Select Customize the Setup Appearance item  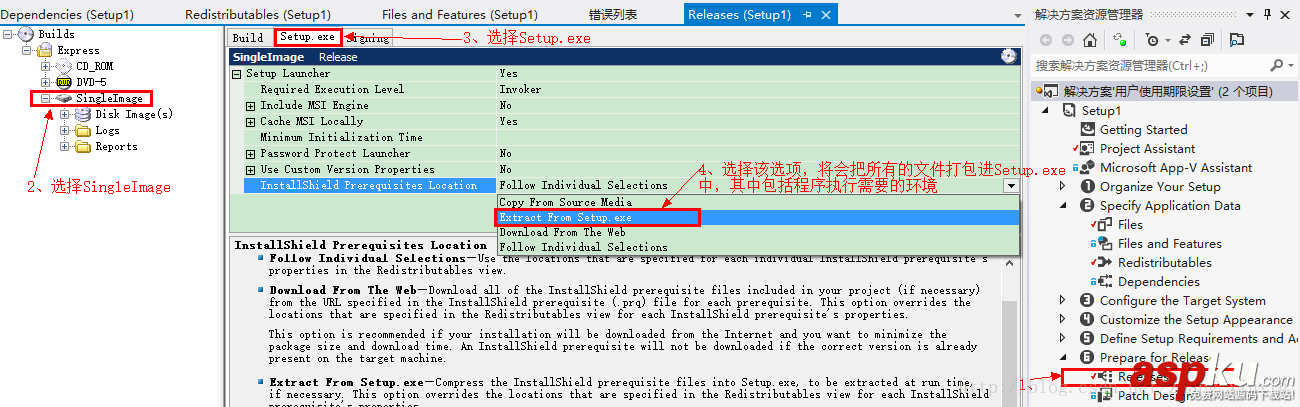[x=1196, y=319]
